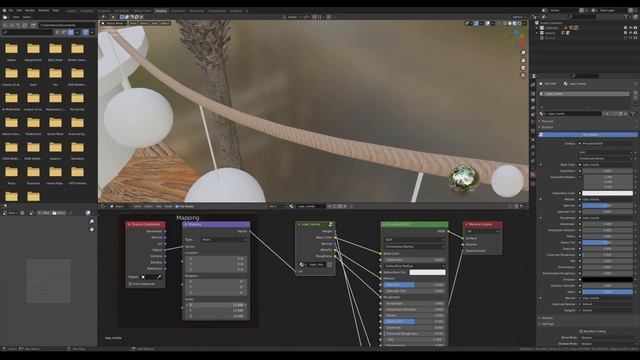Expand the Settings panel in properties
This screenshot has width=640, height=360.
[547, 324]
